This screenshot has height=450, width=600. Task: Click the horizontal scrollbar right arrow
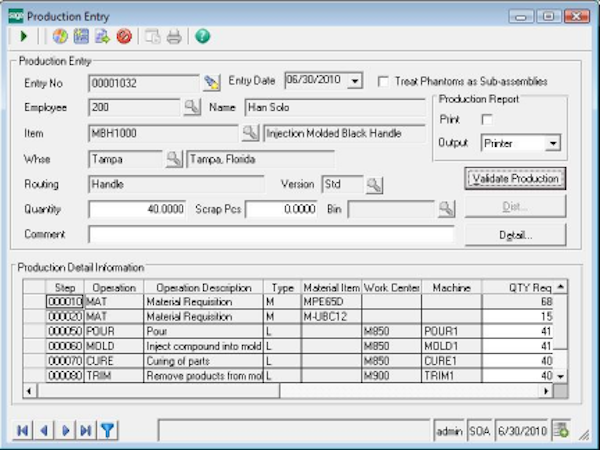click(x=546, y=391)
